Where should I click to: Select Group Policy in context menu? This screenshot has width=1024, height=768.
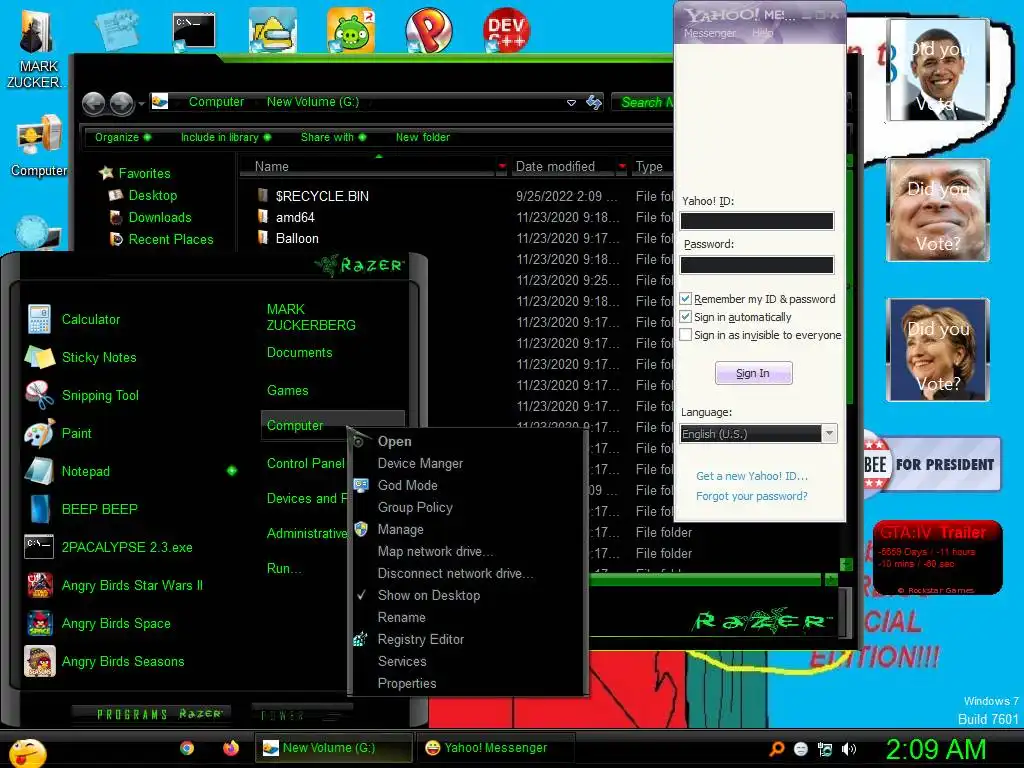tap(415, 507)
